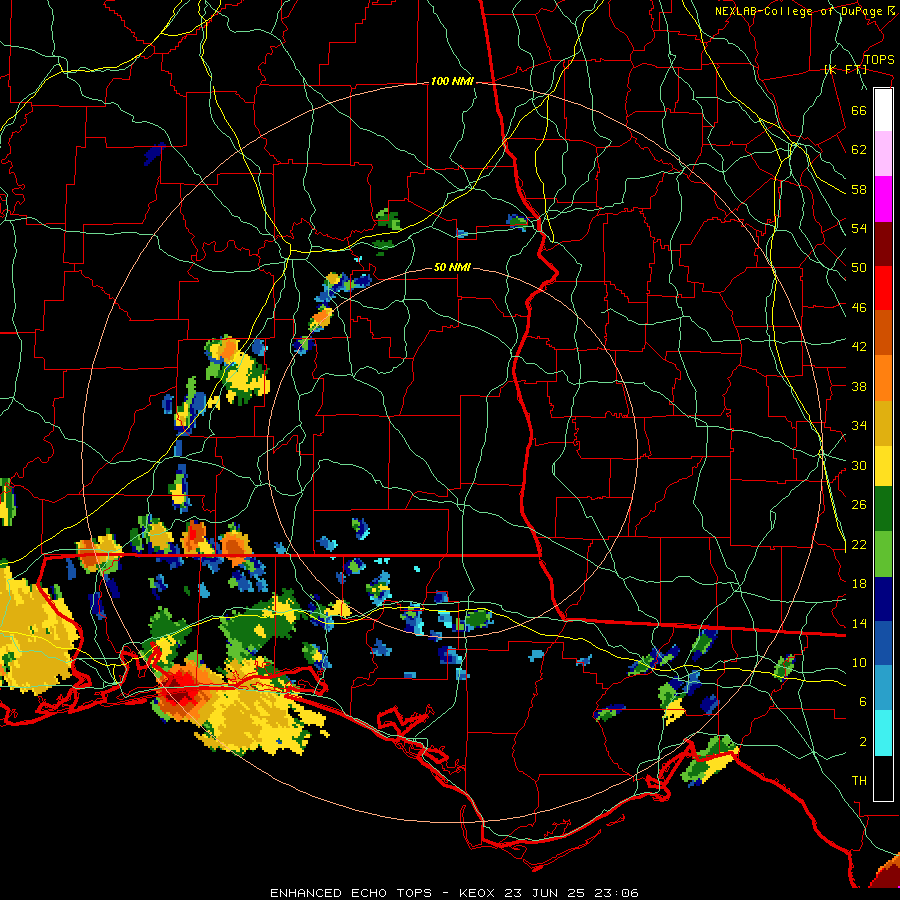Click the K FT units label

[845, 70]
